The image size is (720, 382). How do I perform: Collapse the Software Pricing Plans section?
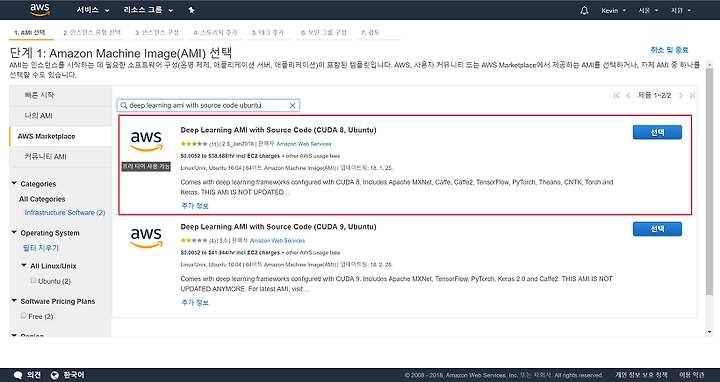coord(14,301)
